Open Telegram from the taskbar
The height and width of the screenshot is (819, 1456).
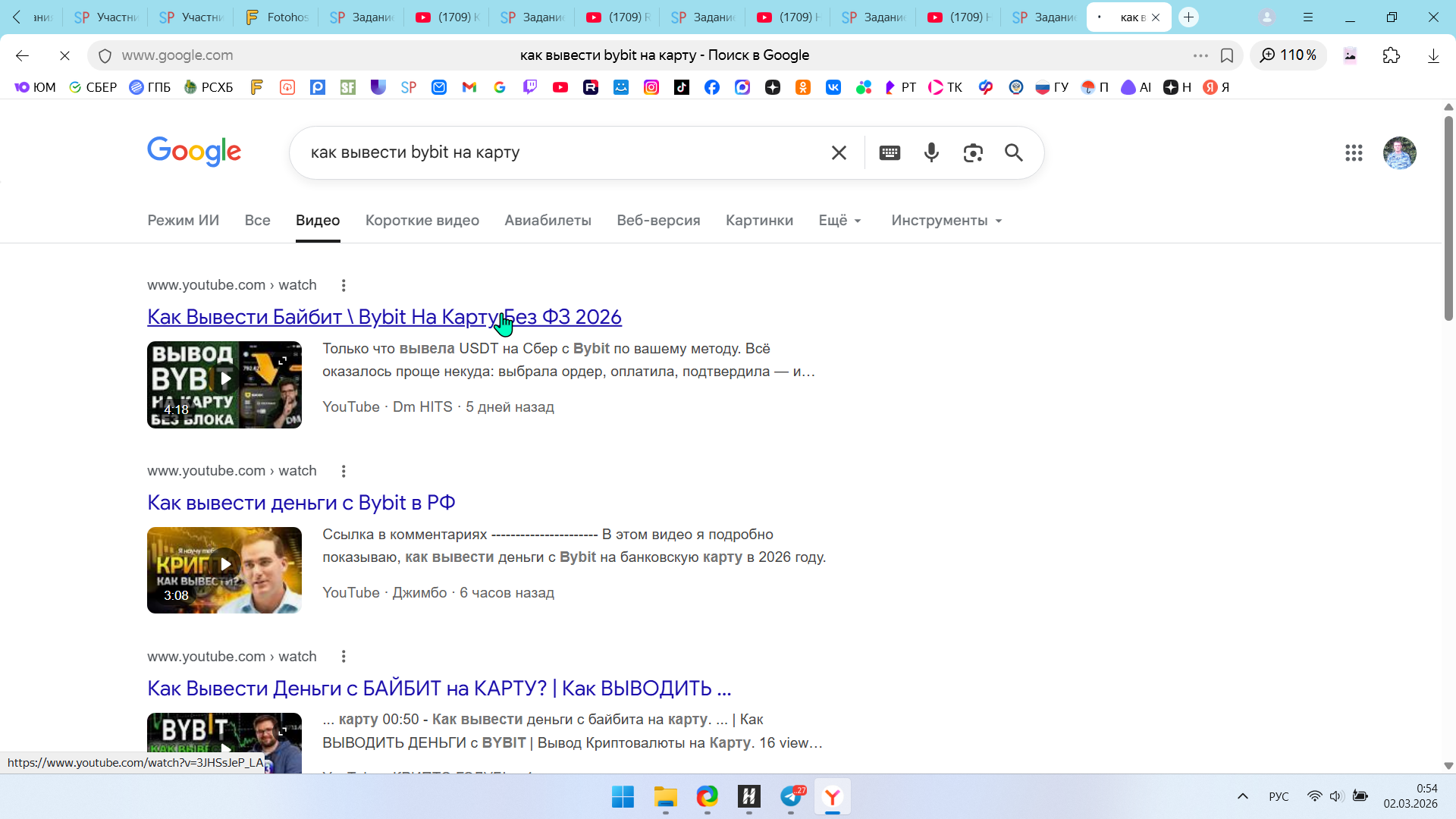click(x=791, y=797)
